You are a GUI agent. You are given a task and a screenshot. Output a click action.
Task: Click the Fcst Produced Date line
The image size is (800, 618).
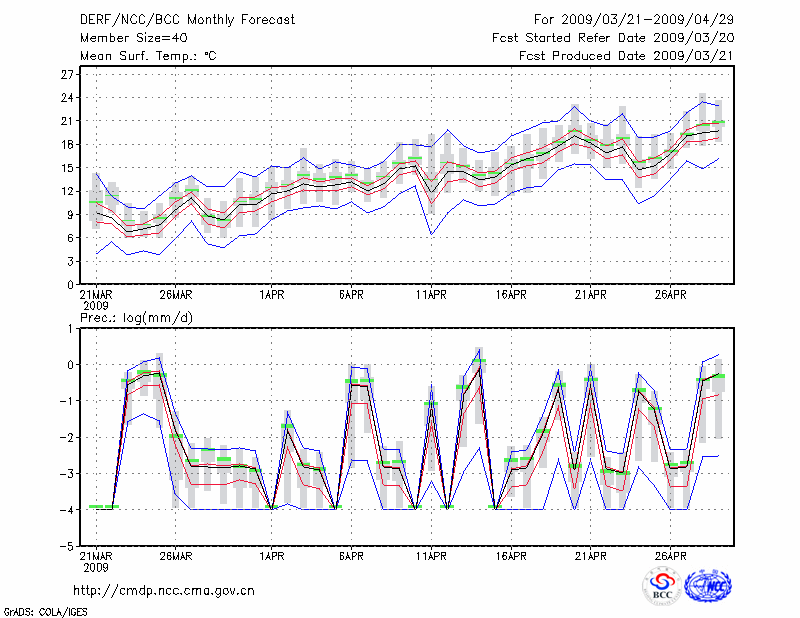pos(620,56)
